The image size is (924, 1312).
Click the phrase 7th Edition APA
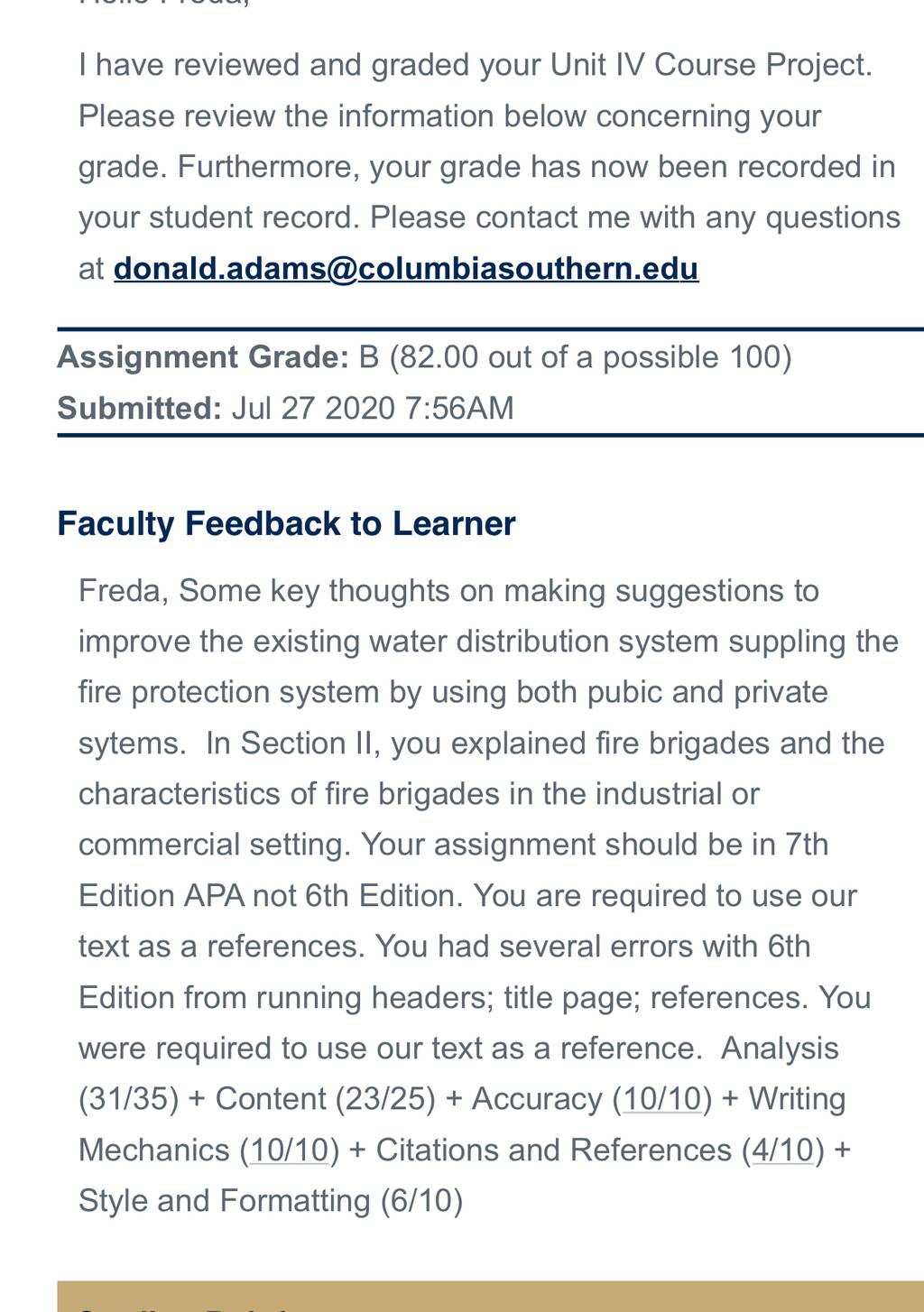tap(453, 870)
